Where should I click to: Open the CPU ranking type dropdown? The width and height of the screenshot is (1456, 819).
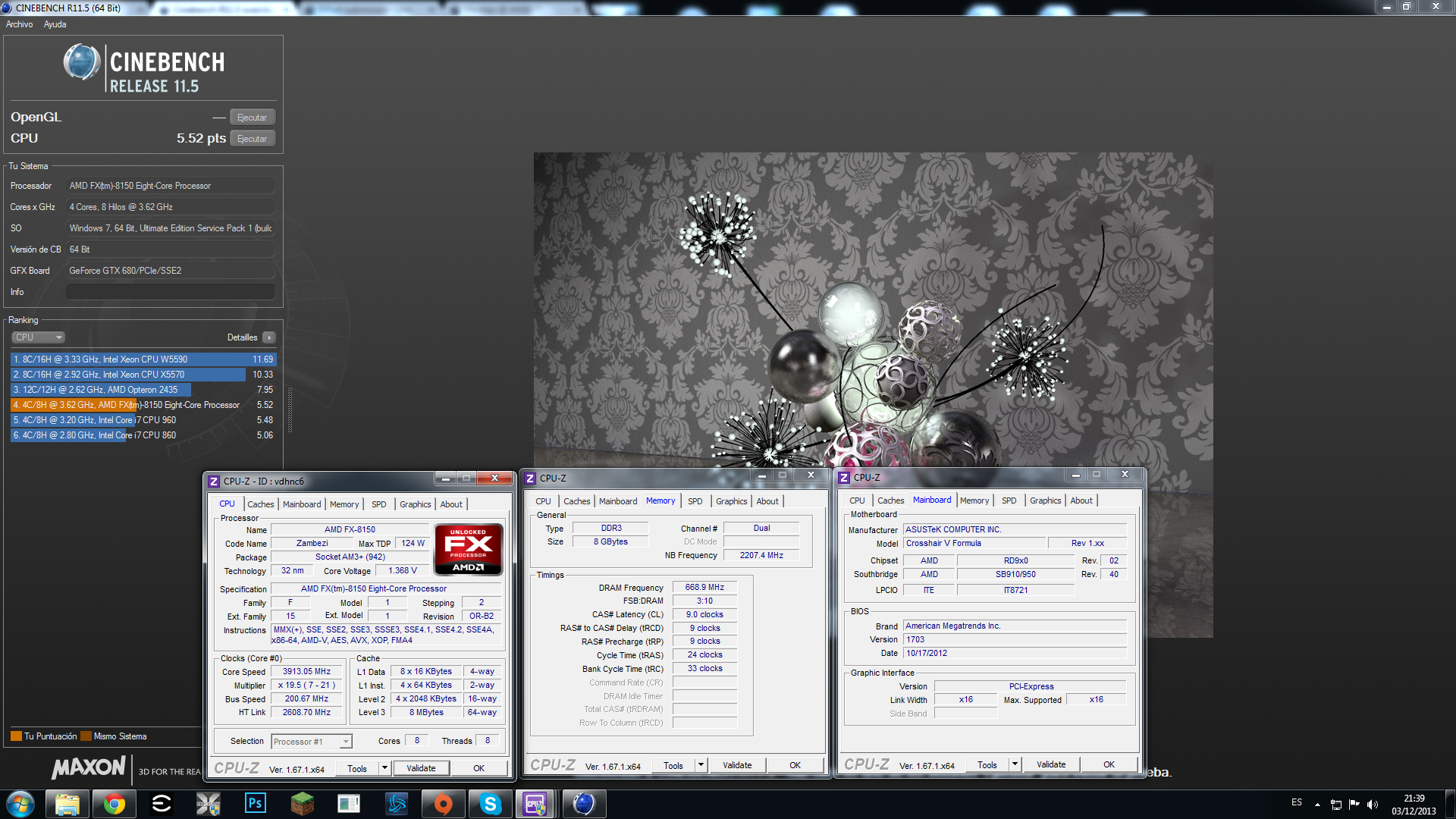(x=38, y=337)
